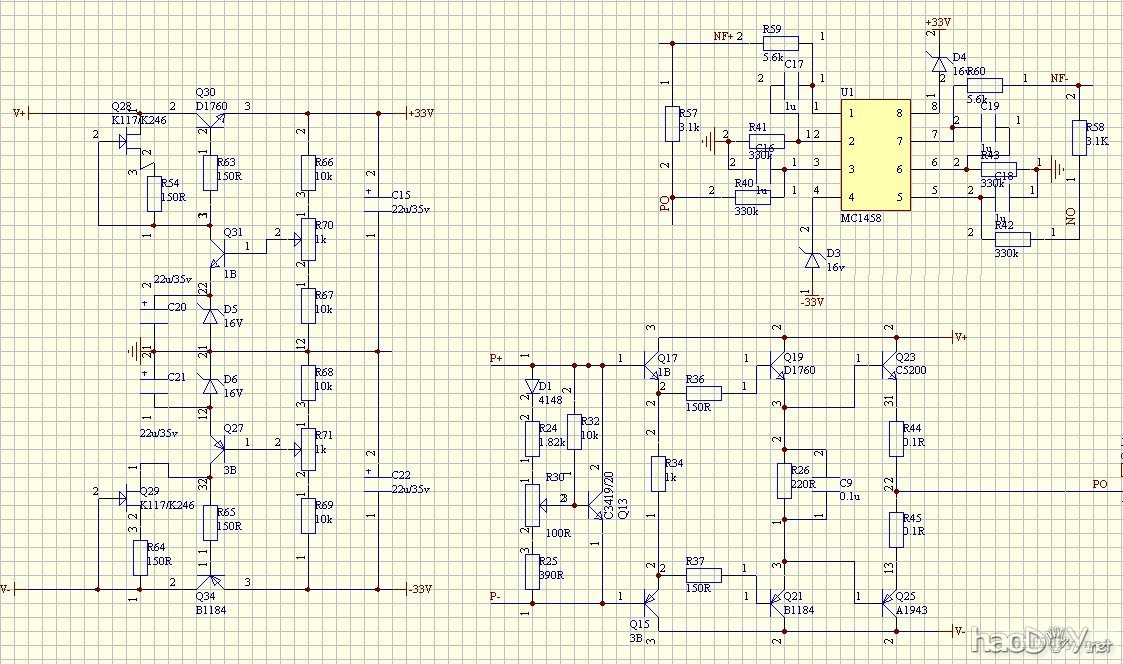Select the D5 16V zener diode
The height and width of the screenshot is (664, 1123).
pos(209,315)
